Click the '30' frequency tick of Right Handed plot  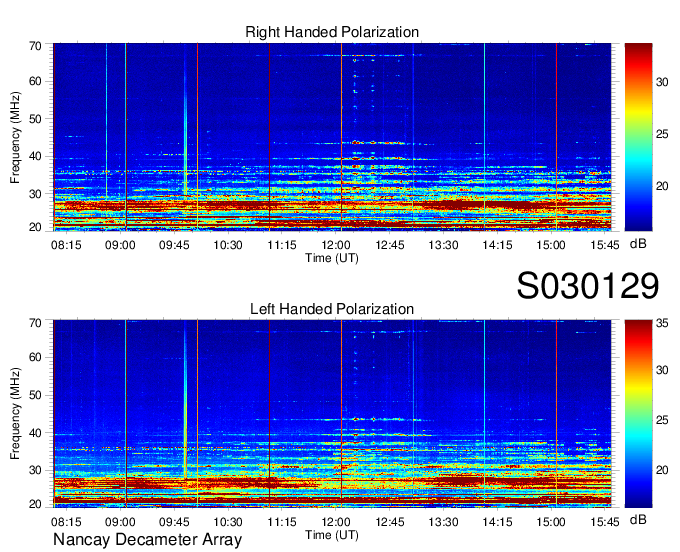pos(35,194)
